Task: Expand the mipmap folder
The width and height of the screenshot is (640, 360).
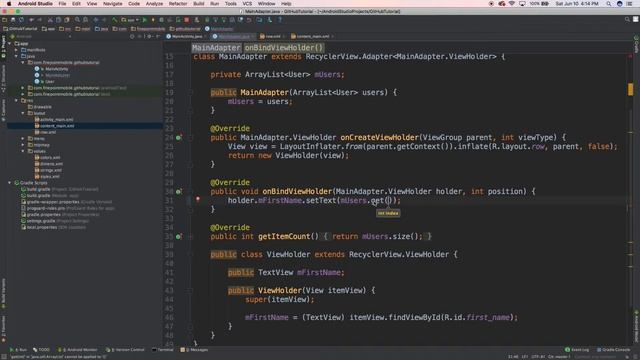Action: click(23, 145)
